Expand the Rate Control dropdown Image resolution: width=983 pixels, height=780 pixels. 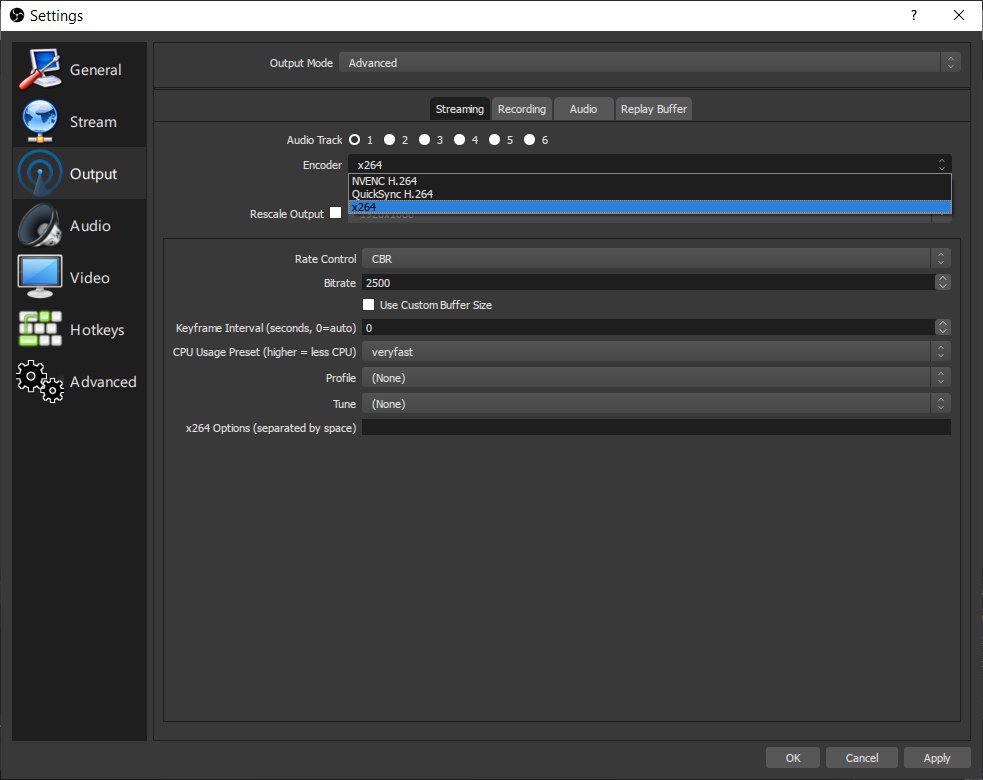pyautogui.click(x=655, y=259)
